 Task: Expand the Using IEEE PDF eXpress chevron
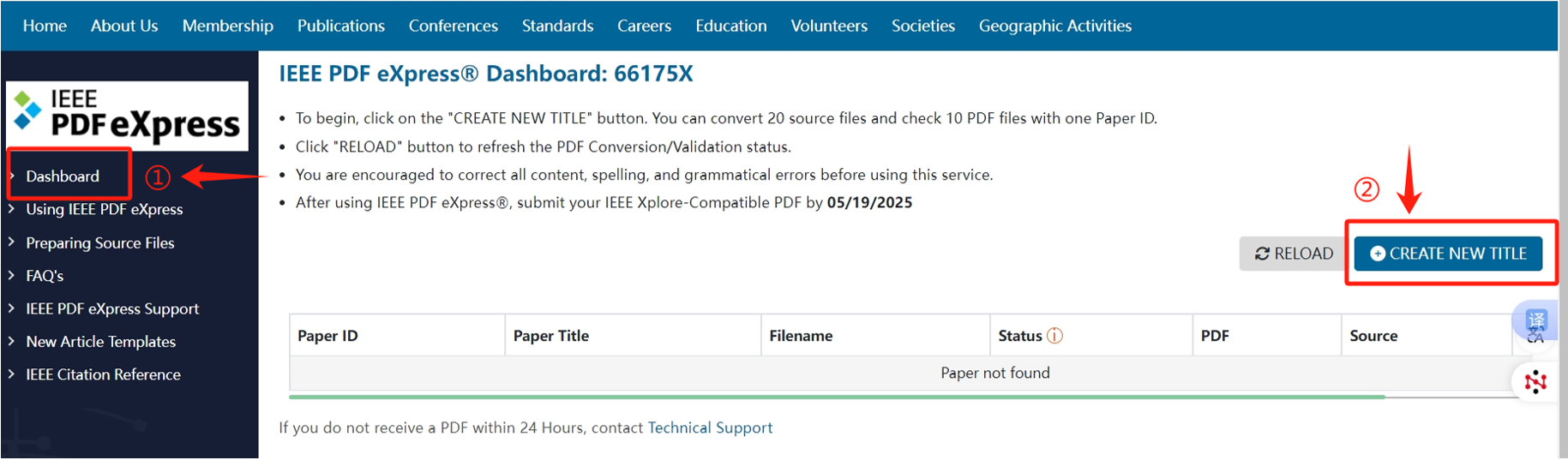pos(12,209)
